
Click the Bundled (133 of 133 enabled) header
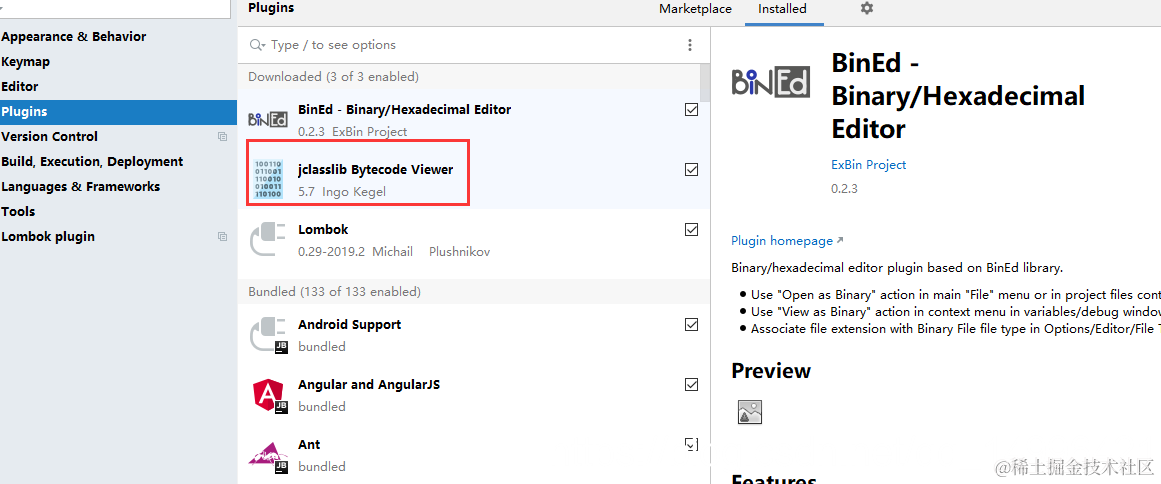point(334,292)
